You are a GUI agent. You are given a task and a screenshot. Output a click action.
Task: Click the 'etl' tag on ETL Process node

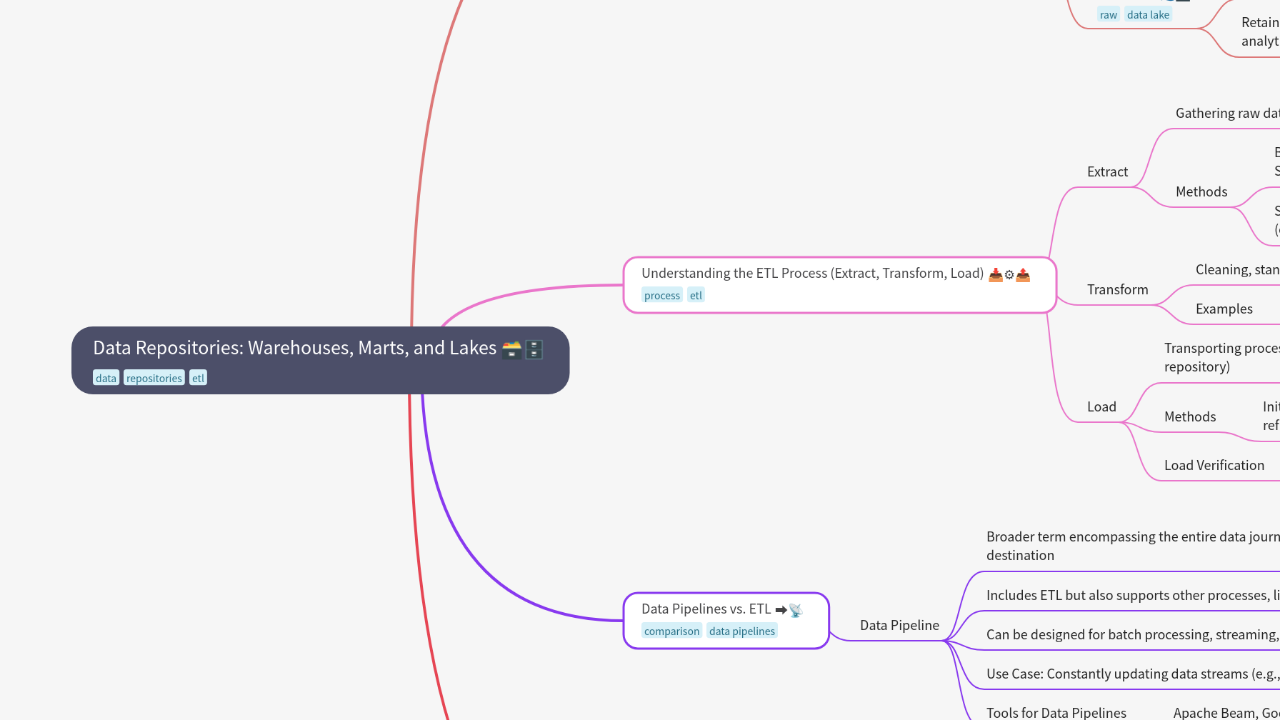pos(696,295)
